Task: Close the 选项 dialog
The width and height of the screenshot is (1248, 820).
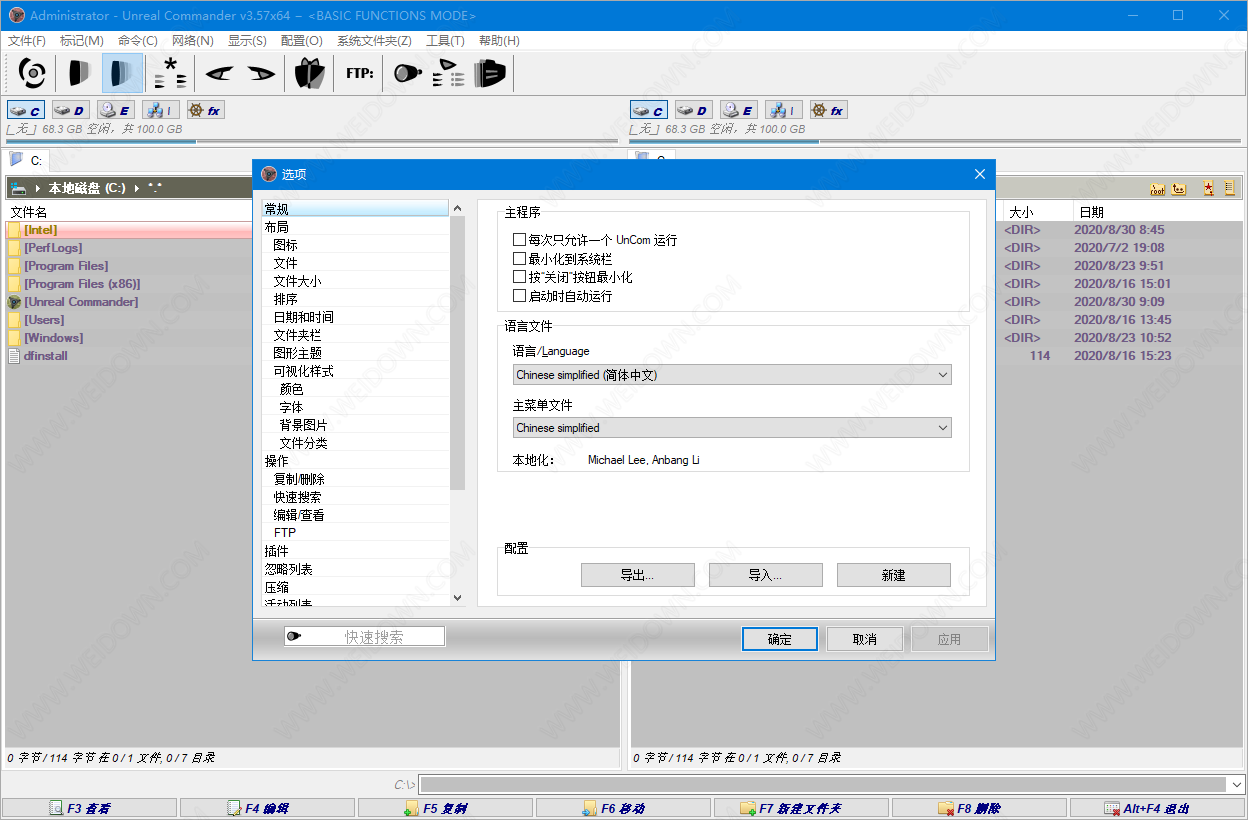Action: point(980,174)
